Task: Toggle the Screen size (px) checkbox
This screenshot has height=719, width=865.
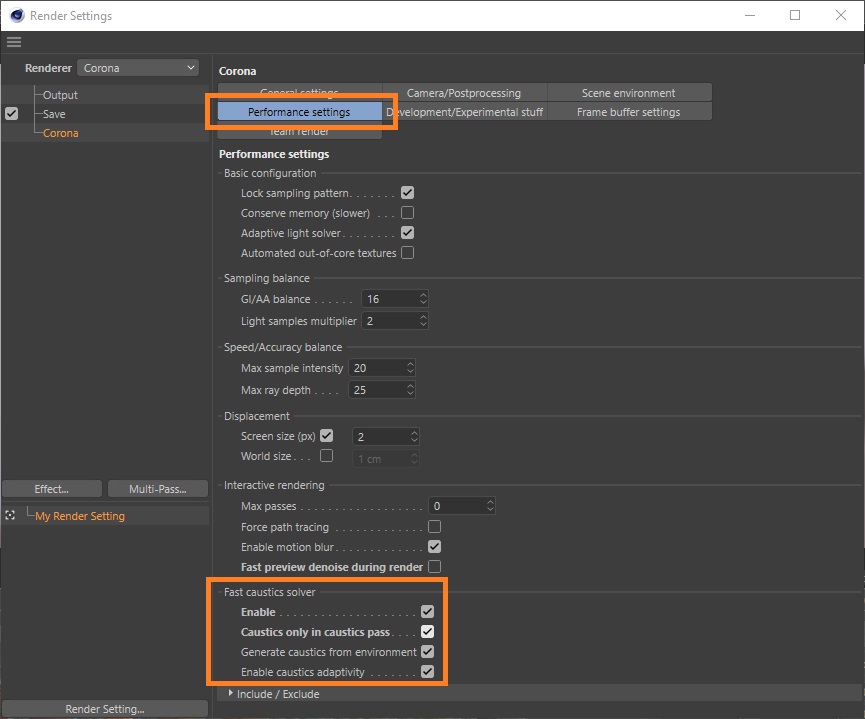Action: tap(327, 435)
